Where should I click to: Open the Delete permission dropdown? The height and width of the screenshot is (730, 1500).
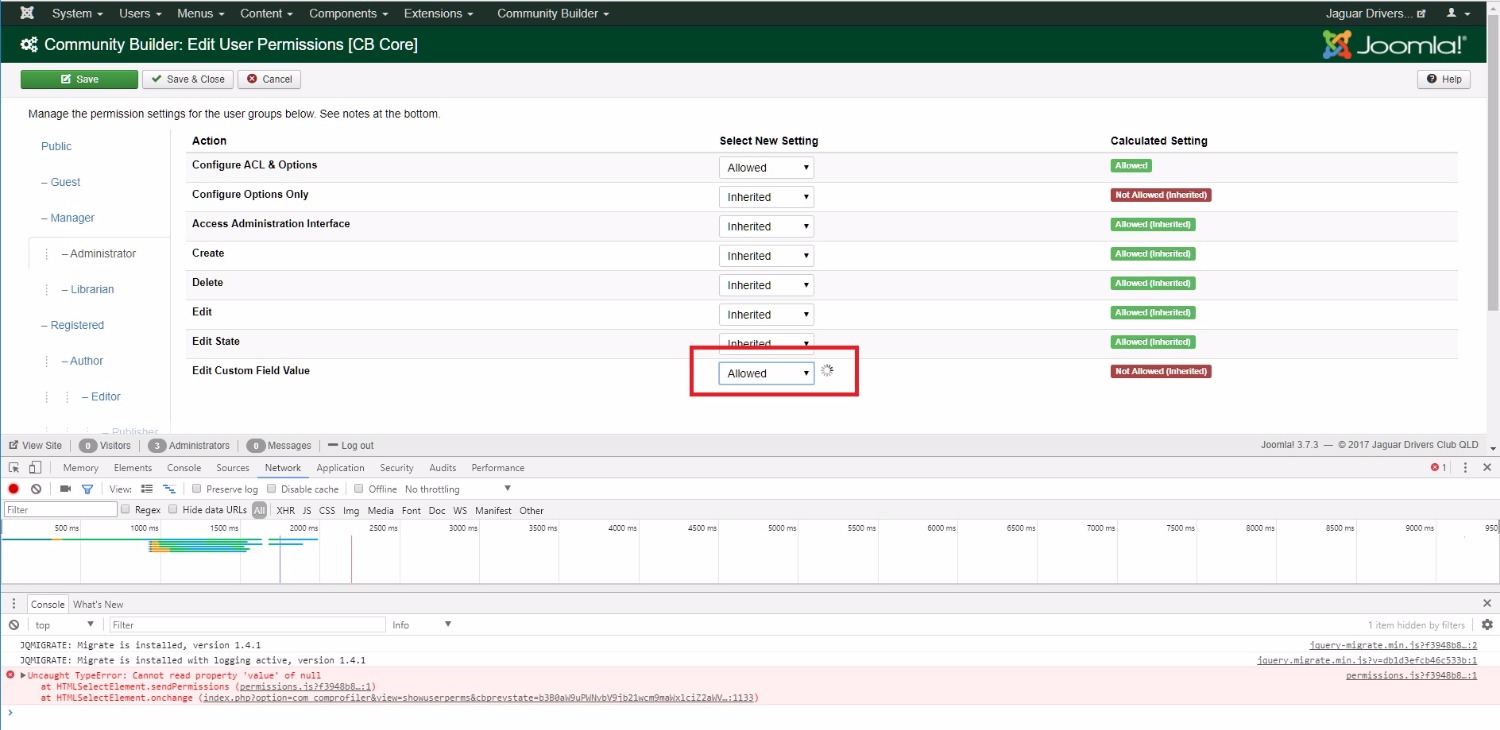(766, 285)
